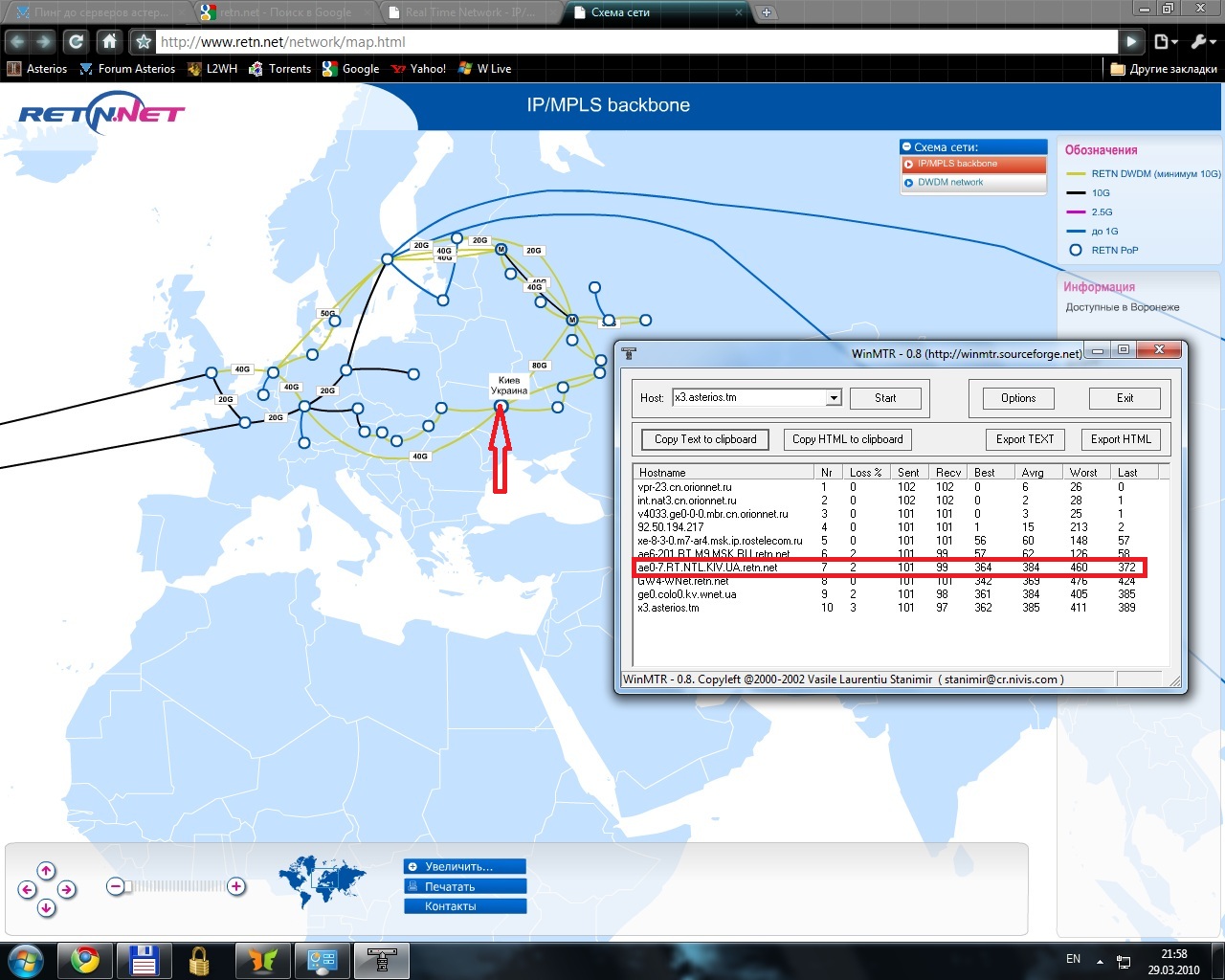Select the ge0.colo0.kv.wnet.ua row

[900, 594]
